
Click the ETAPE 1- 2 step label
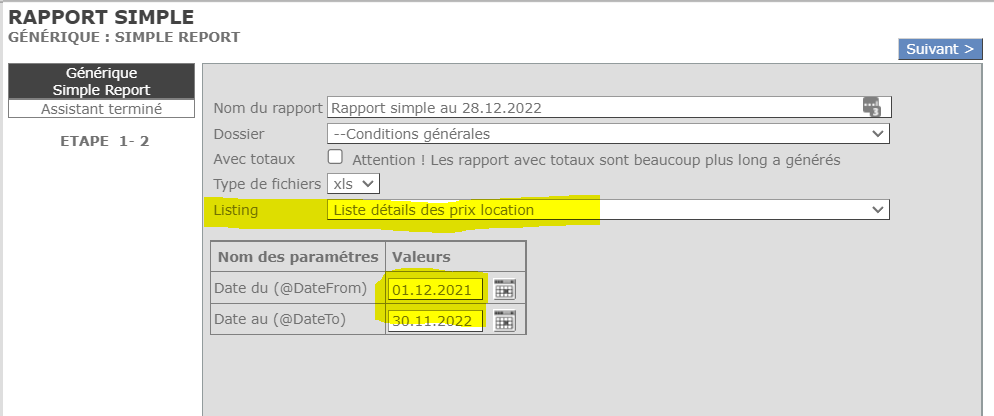(105, 141)
